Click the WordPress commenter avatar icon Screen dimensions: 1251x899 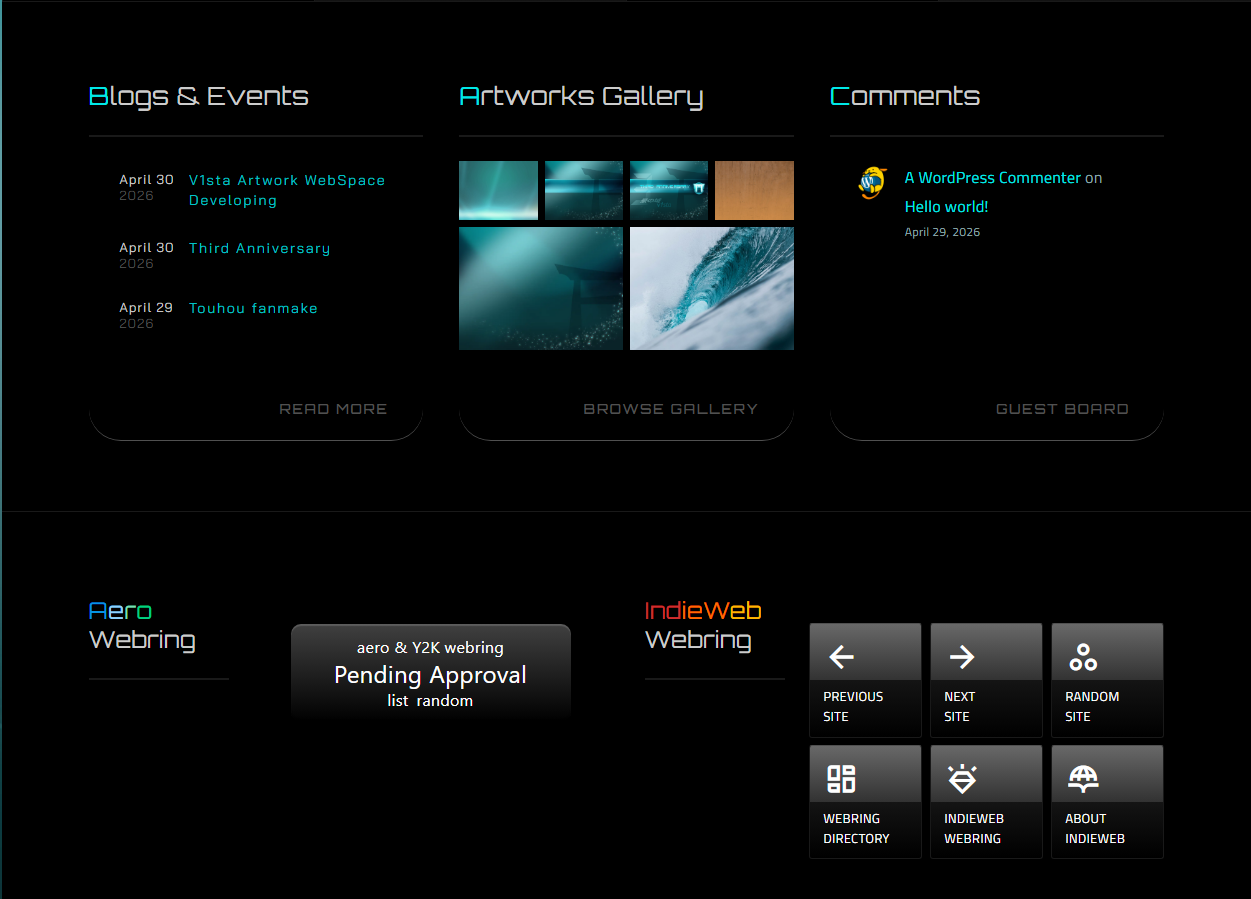(x=872, y=183)
